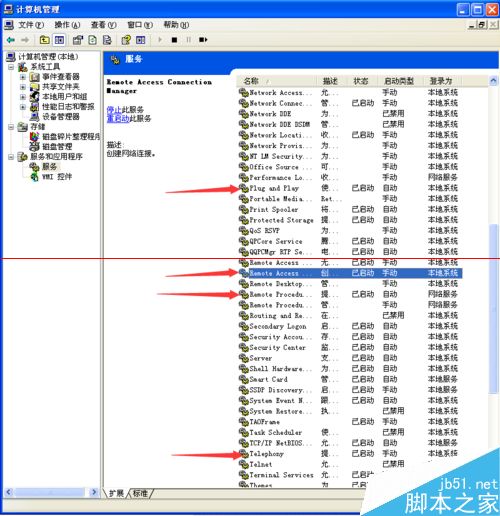This screenshot has width=500, height=516.
Task: Click the tree pane scroll left arrow
Action: tap(9, 492)
